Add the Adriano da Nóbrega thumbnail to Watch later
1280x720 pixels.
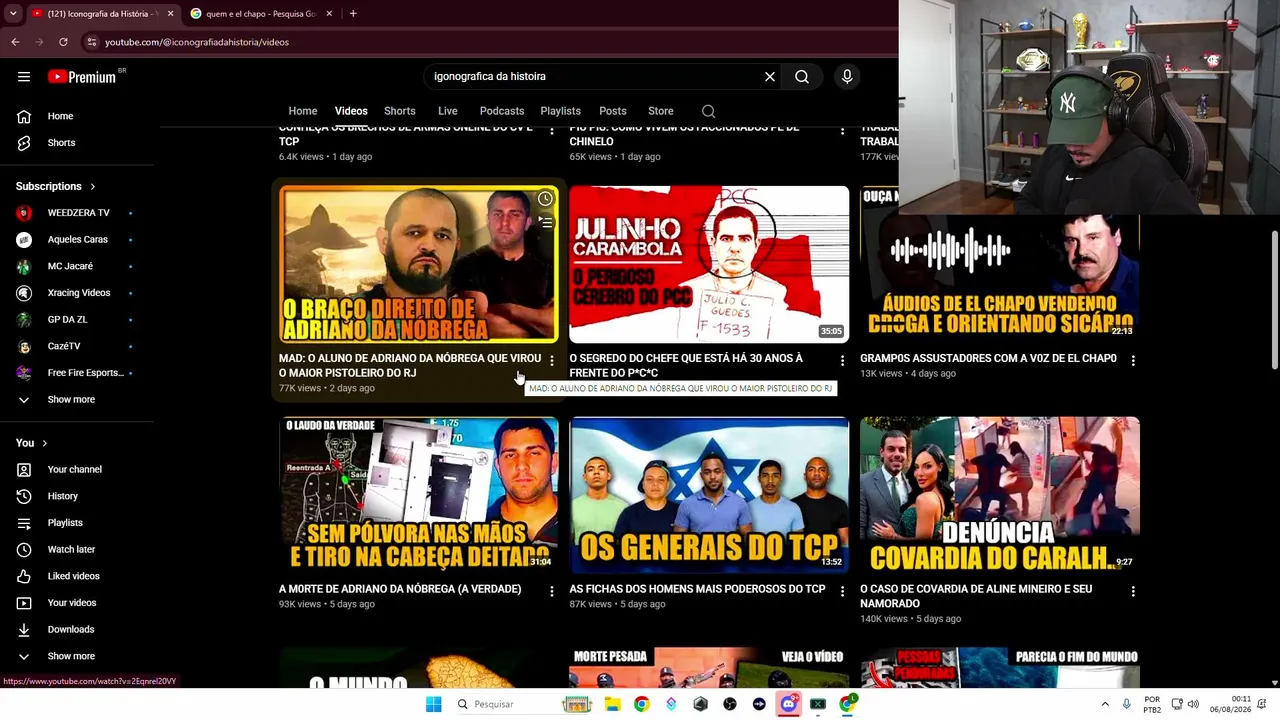(x=545, y=199)
